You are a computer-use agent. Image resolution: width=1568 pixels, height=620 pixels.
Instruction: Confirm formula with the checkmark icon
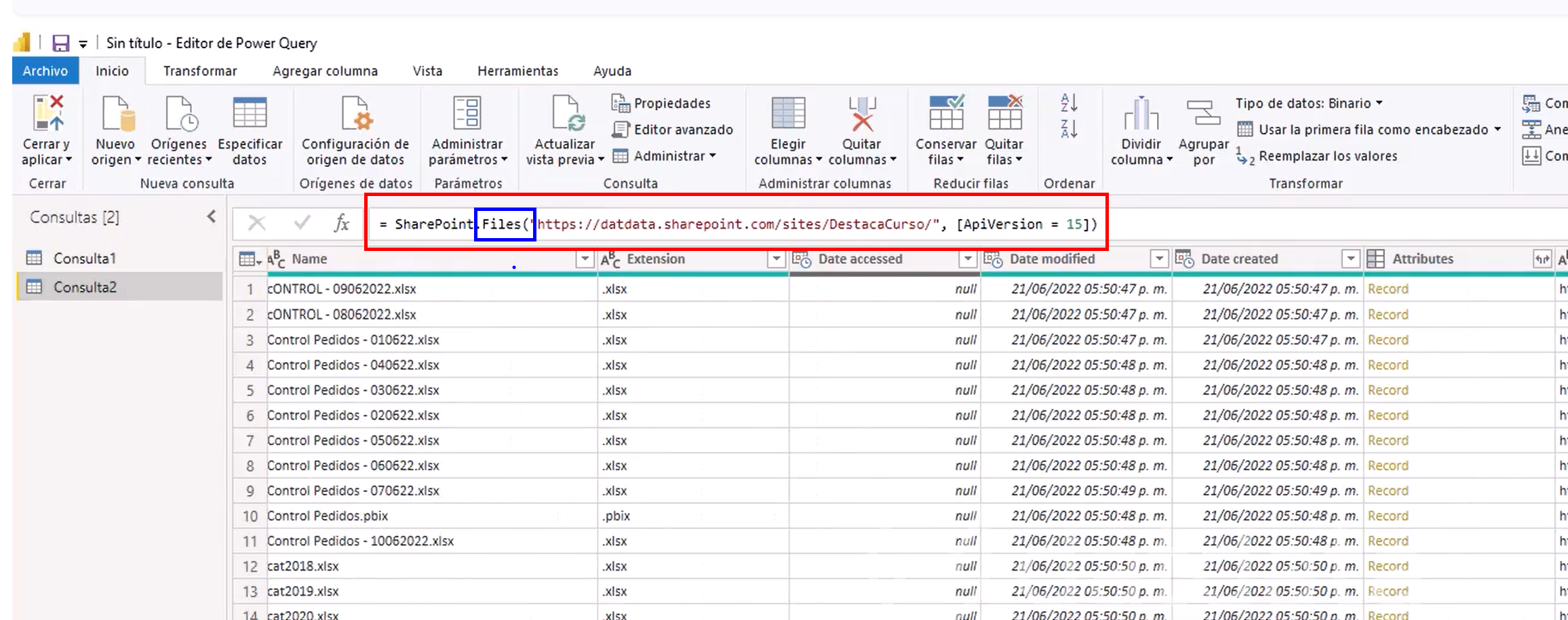pos(302,223)
